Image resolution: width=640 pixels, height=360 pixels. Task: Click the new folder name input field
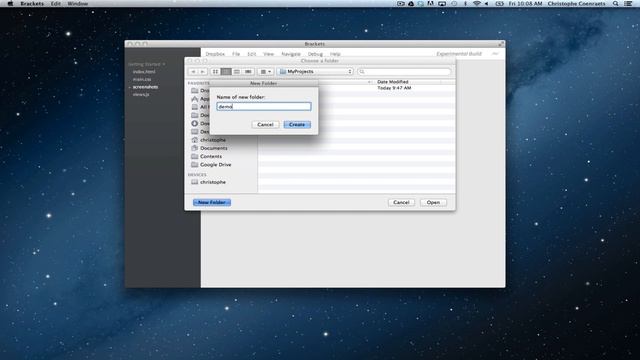(264, 107)
